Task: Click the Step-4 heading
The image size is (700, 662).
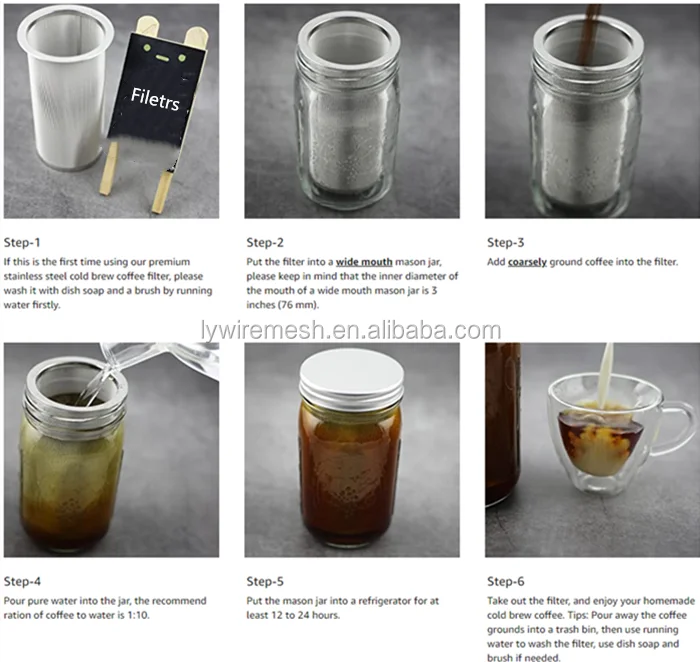Action: pos(22,581)
